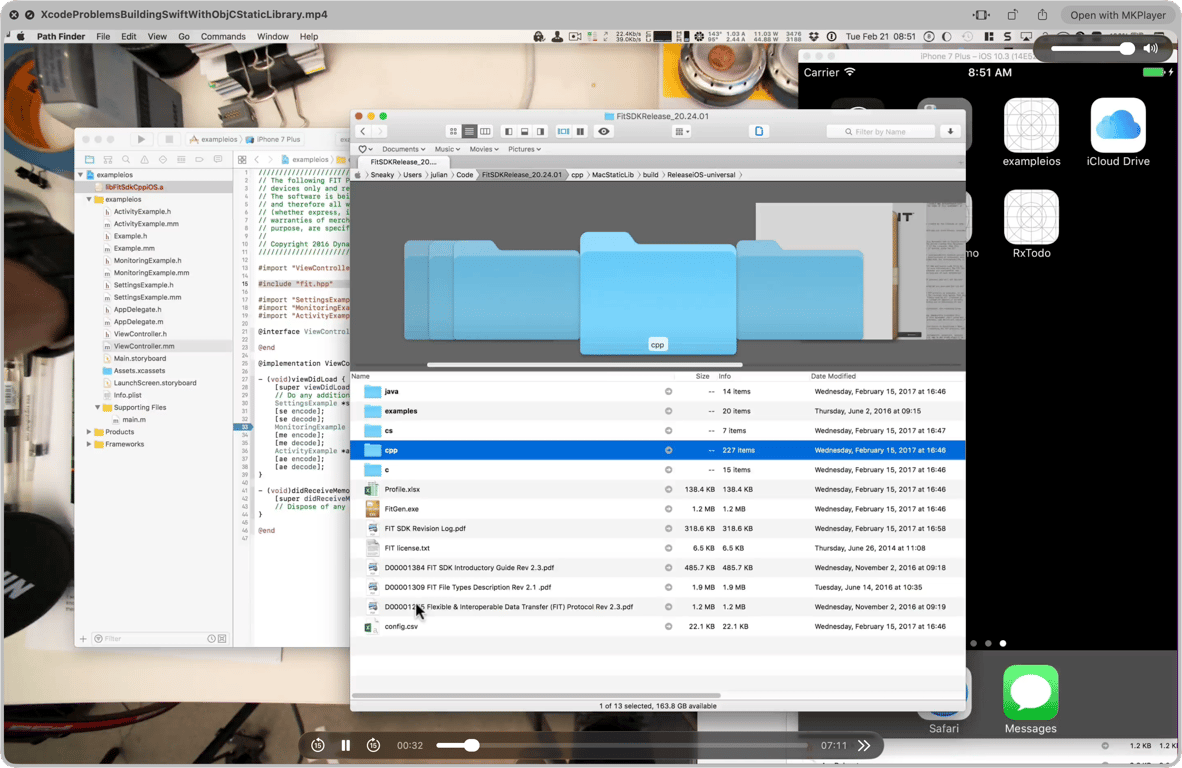Click Code in the path bar
The image size is (1182, 768).
pyautogui.click(x=464, y=175)
